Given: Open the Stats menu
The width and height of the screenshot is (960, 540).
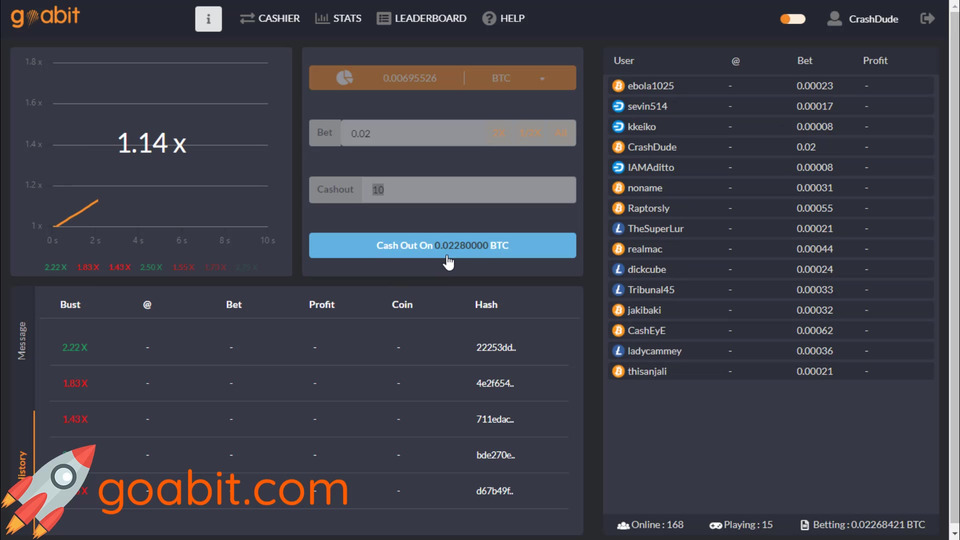Looking at the screenshot, I should [338, 18].
